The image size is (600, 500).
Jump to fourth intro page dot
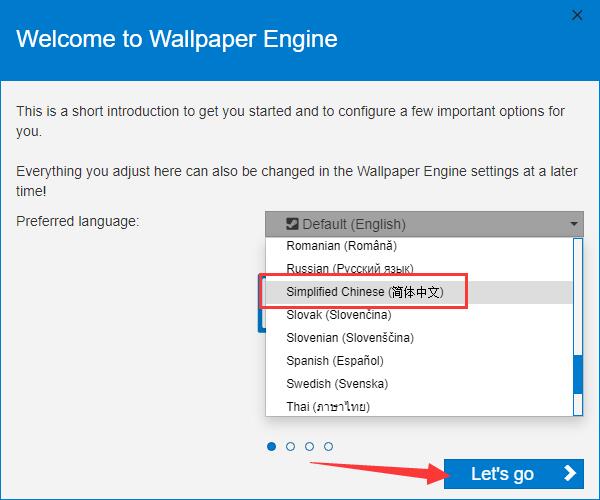coord(328,446)
